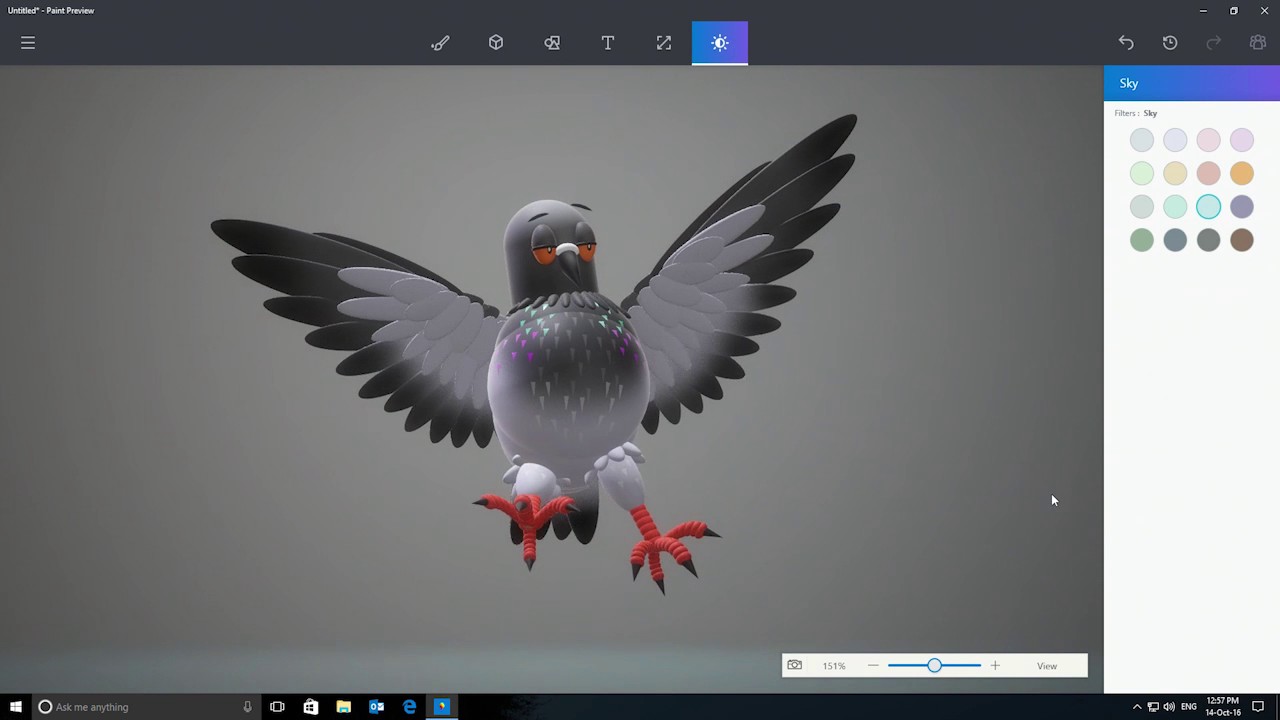Choose the orange sky filter

(1242, 173)
